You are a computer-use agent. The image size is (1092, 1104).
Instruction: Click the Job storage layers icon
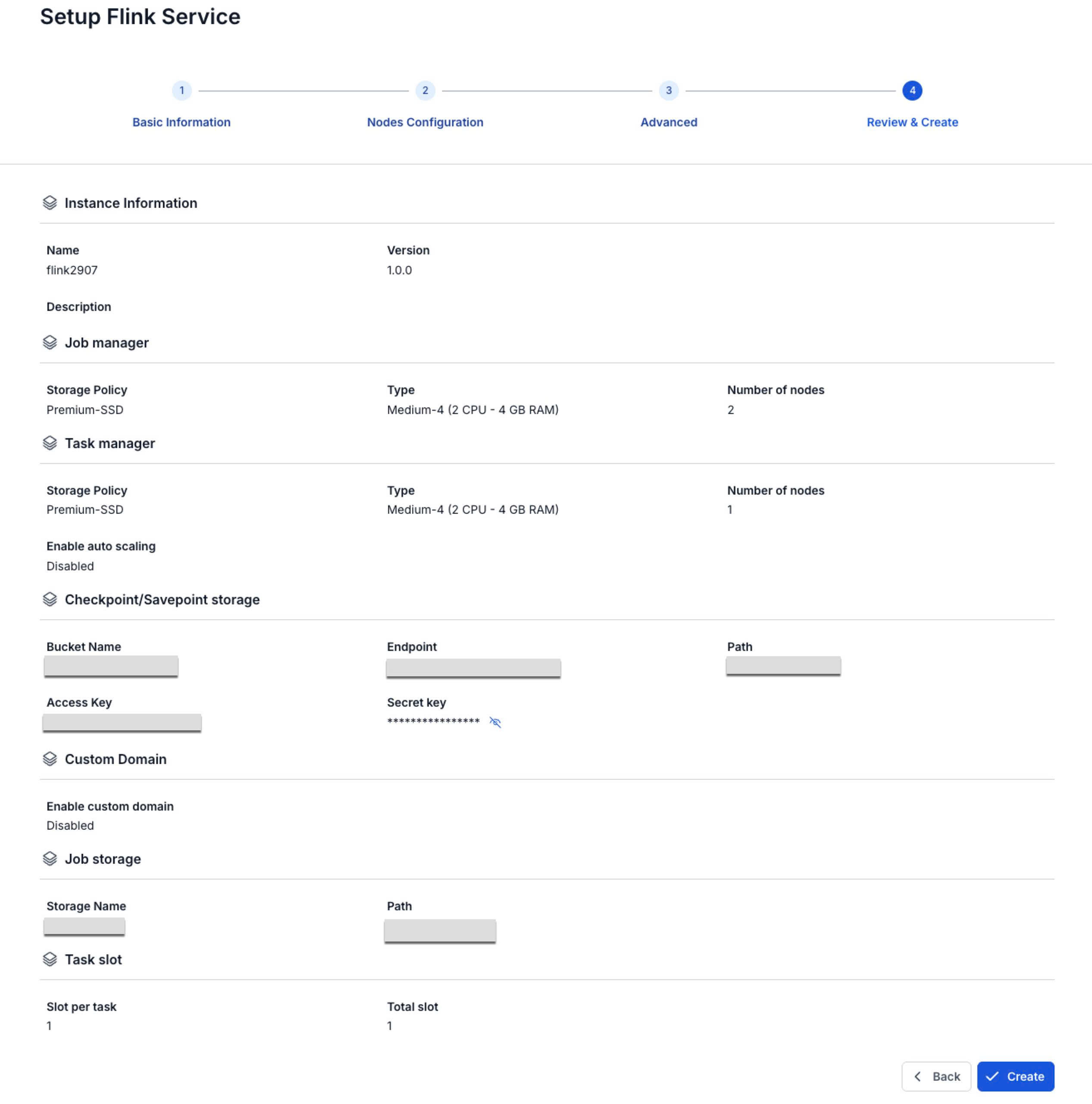(50, 859)
